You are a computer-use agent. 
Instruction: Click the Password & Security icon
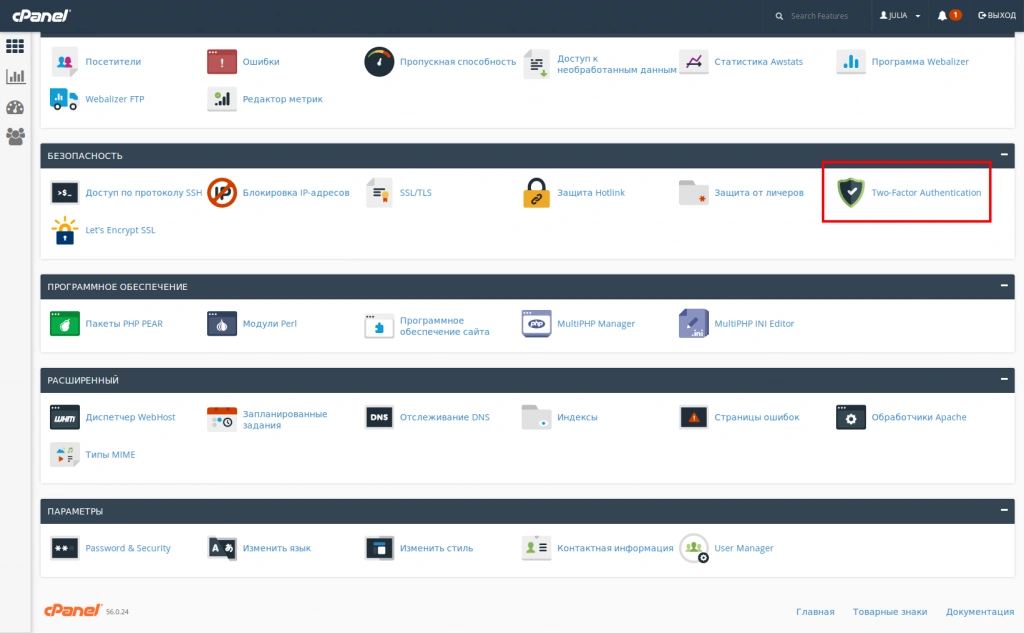click(x=65, y=548)
